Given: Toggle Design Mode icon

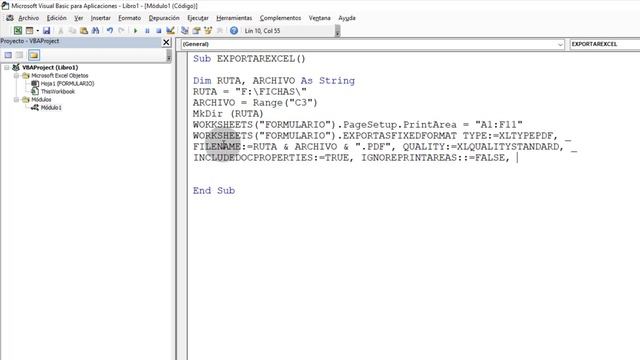Looking at the screenshot, I should 170,31.
